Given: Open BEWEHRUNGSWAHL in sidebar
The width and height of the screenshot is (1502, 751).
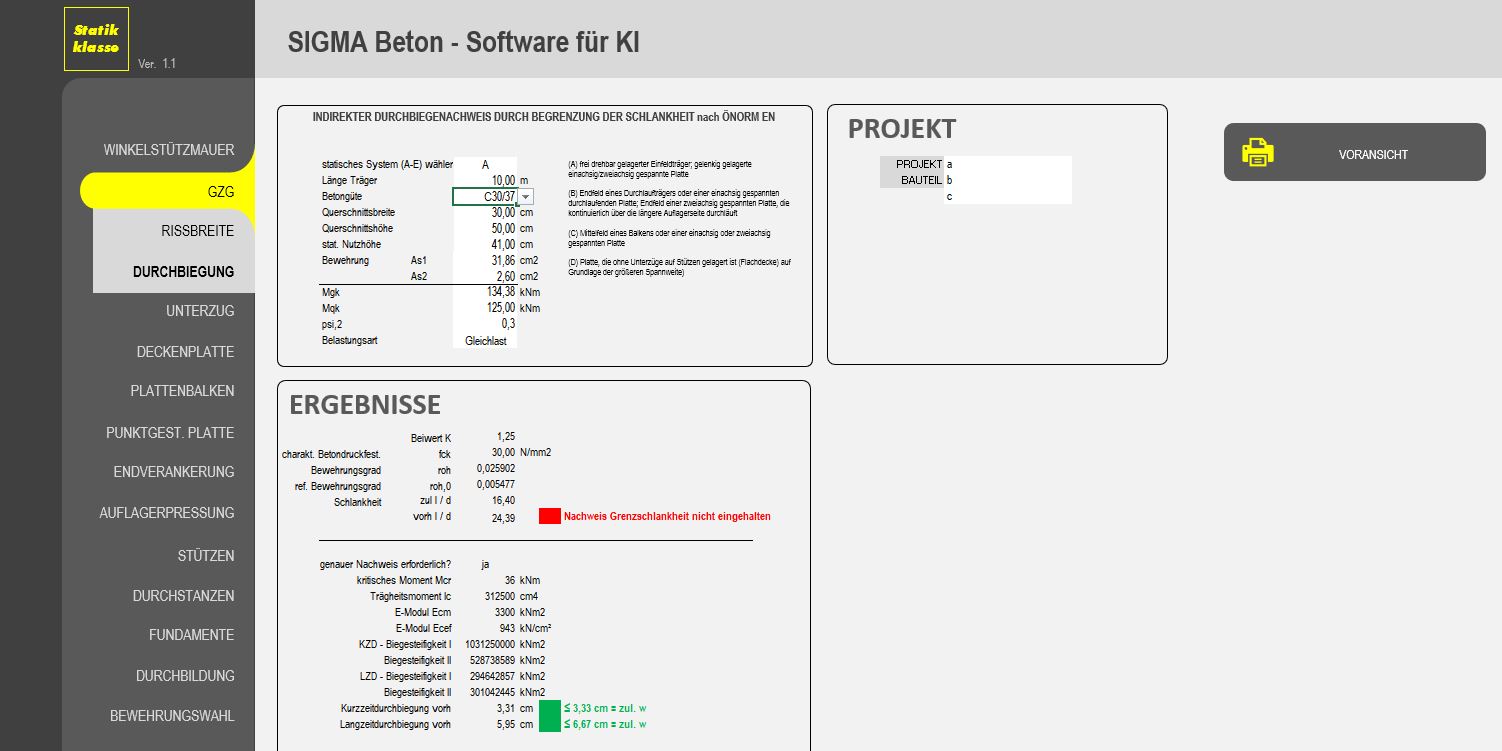Looking at the screenshot, I should [172, 716].
